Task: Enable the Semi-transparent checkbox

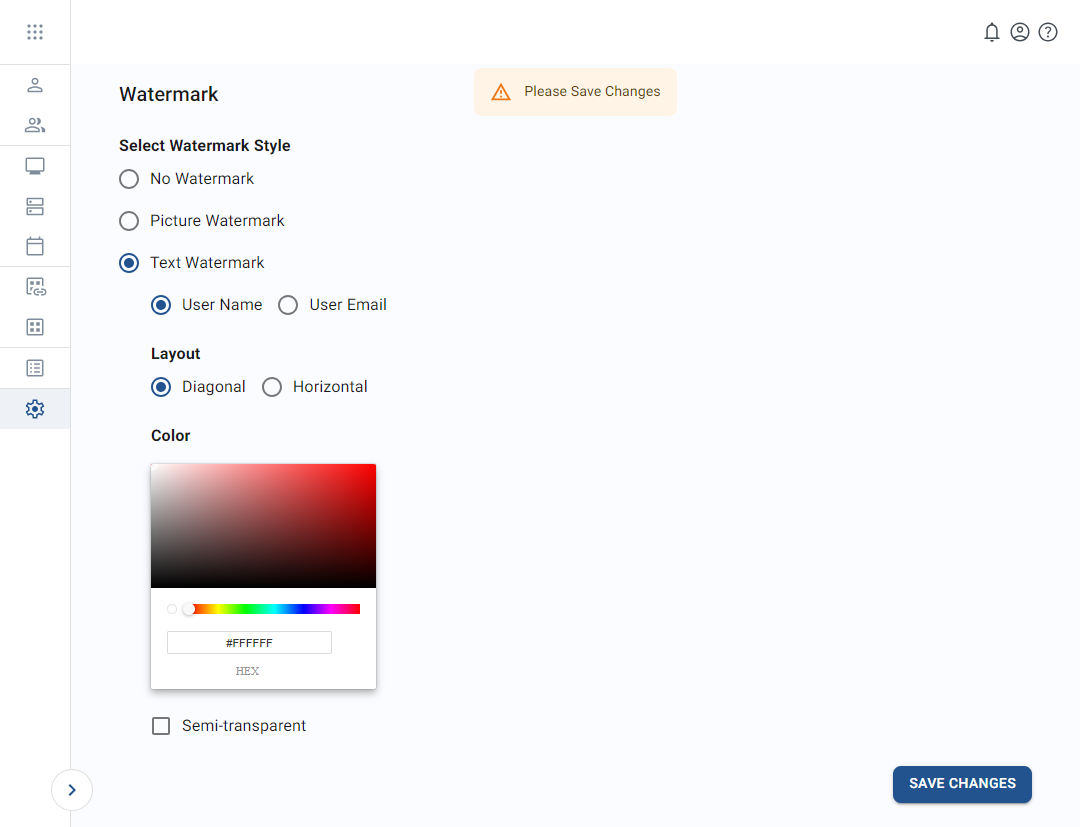Action: coord(161,725)
